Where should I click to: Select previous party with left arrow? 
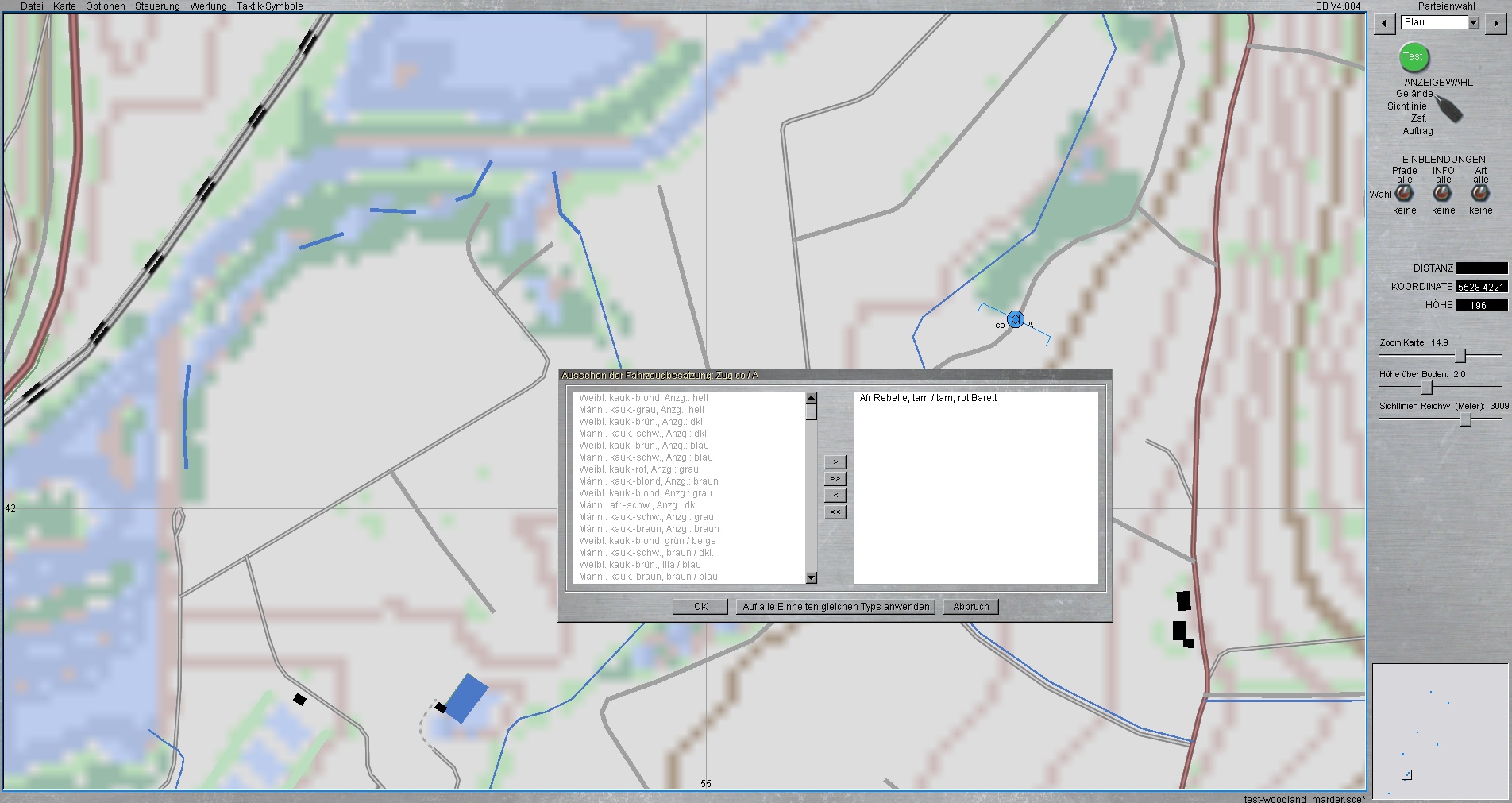[x=1384, y=23]
